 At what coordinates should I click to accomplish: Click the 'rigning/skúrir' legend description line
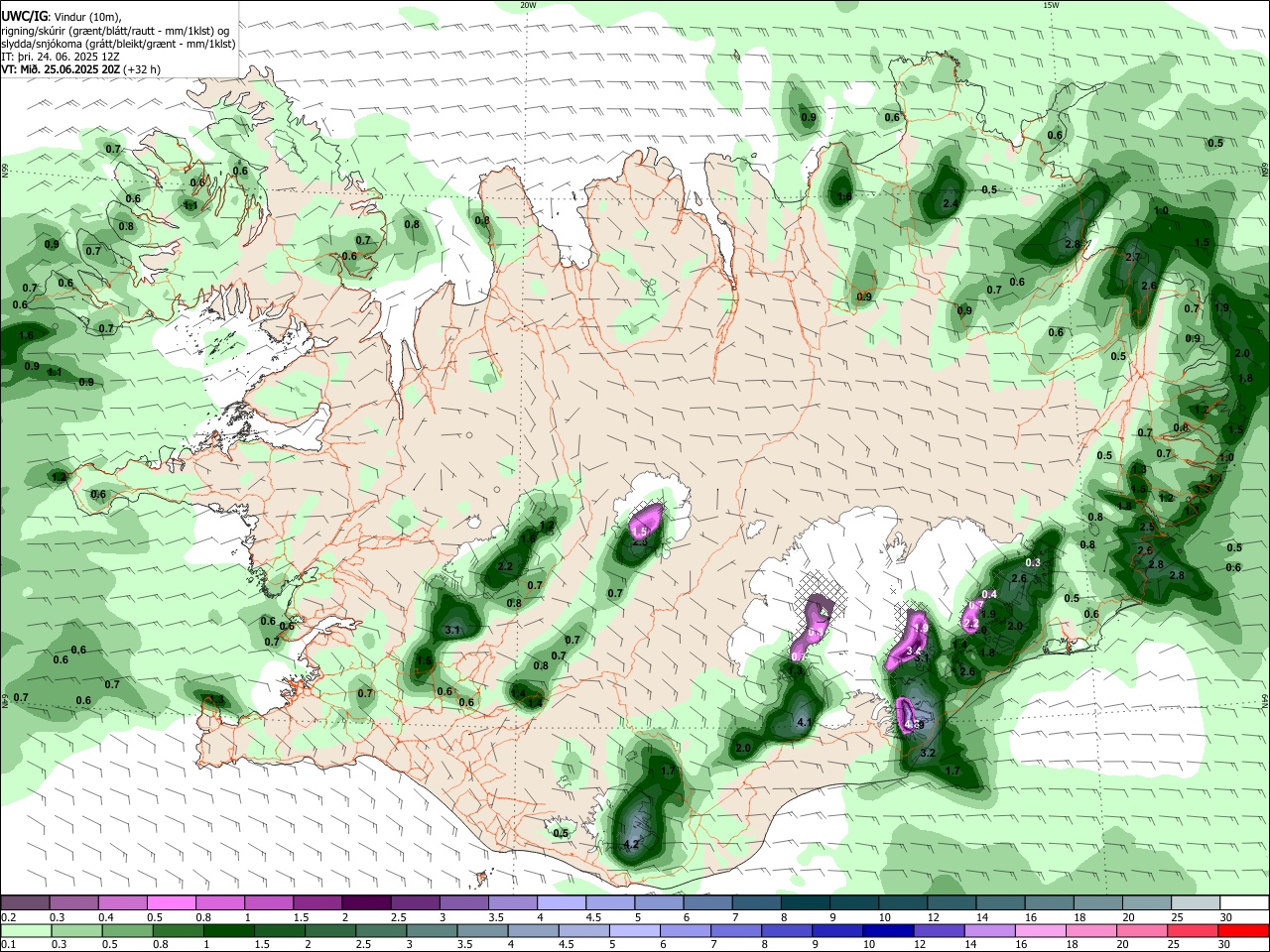coord(114,31)
